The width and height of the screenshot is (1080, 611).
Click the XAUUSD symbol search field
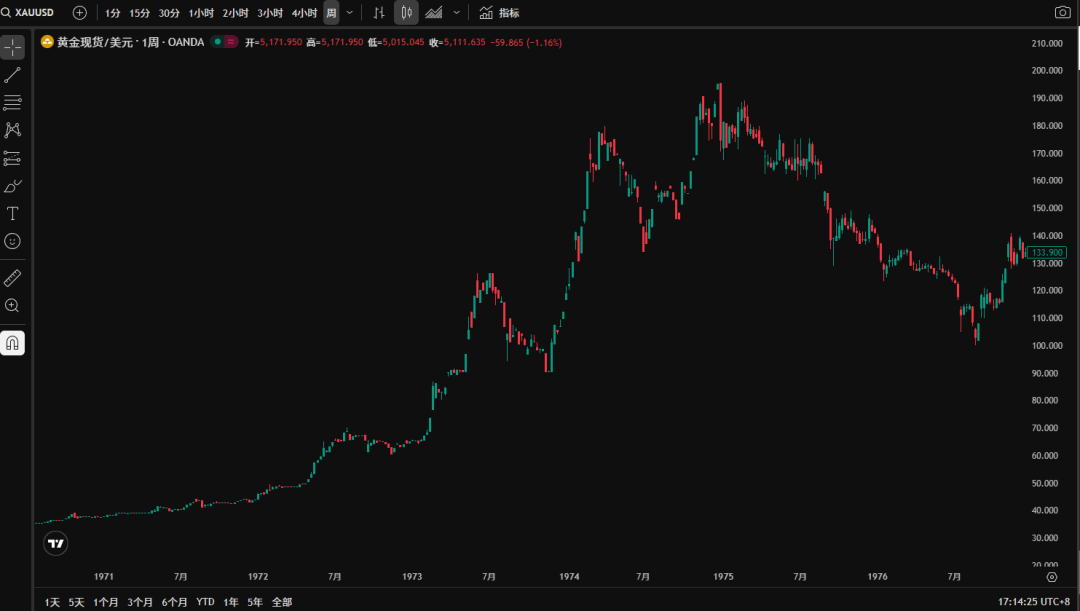(x=34, y=13)
